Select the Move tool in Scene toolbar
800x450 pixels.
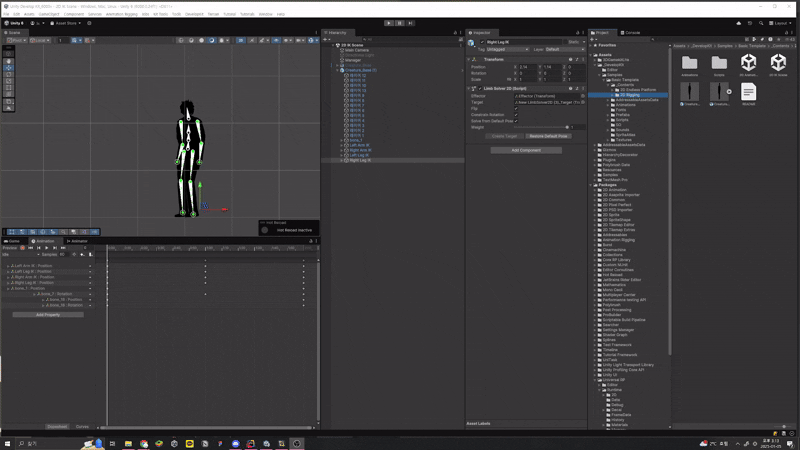click(9, 67)
